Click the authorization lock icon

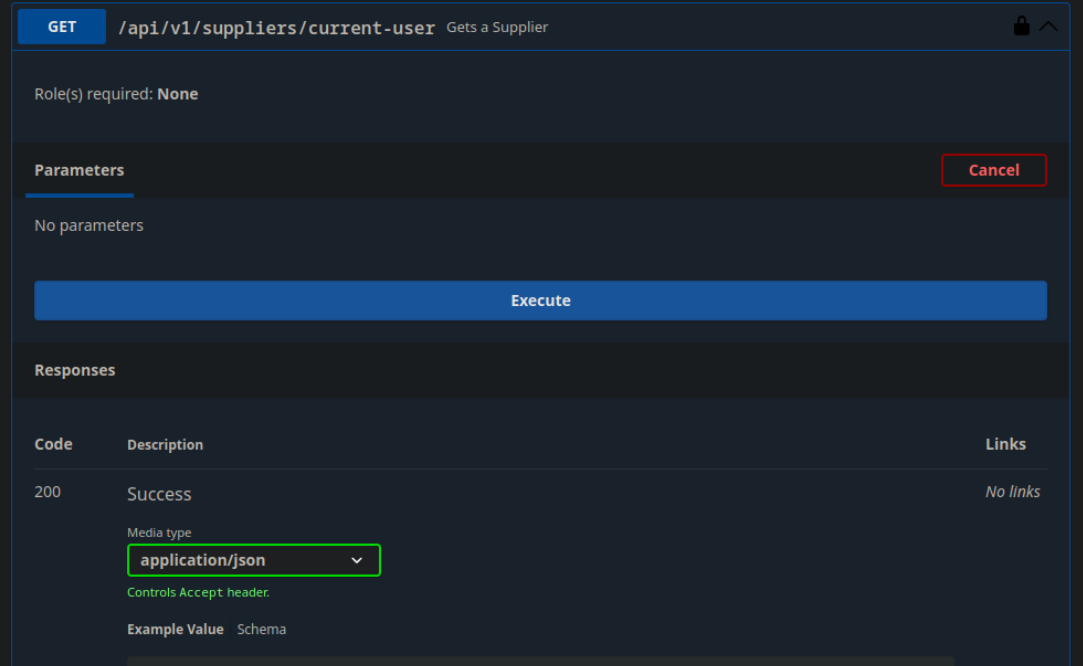click(1021, 27)
